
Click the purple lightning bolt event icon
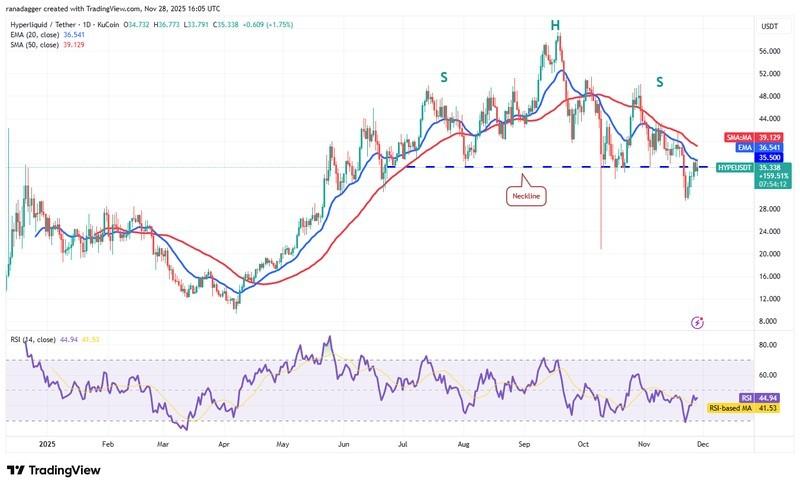697,323
